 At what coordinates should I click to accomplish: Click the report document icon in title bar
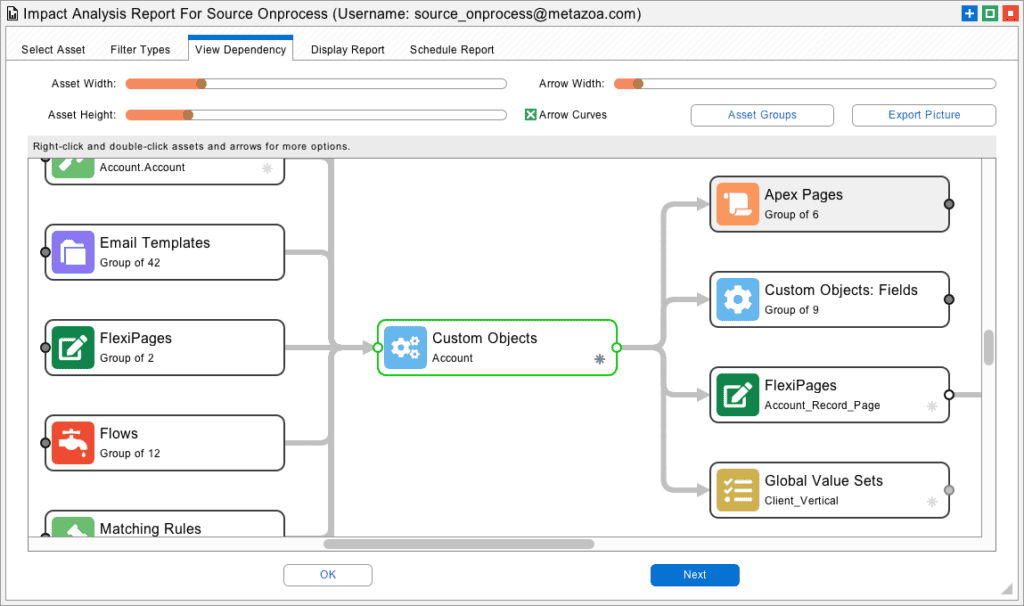tap(12, 14)
